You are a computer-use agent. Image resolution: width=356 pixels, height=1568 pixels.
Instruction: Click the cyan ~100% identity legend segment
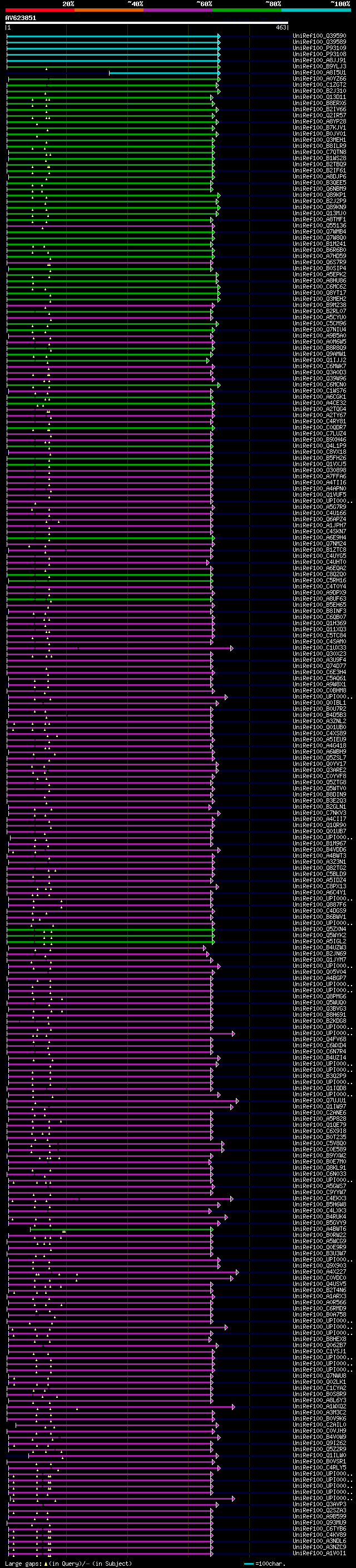(317, 11)
